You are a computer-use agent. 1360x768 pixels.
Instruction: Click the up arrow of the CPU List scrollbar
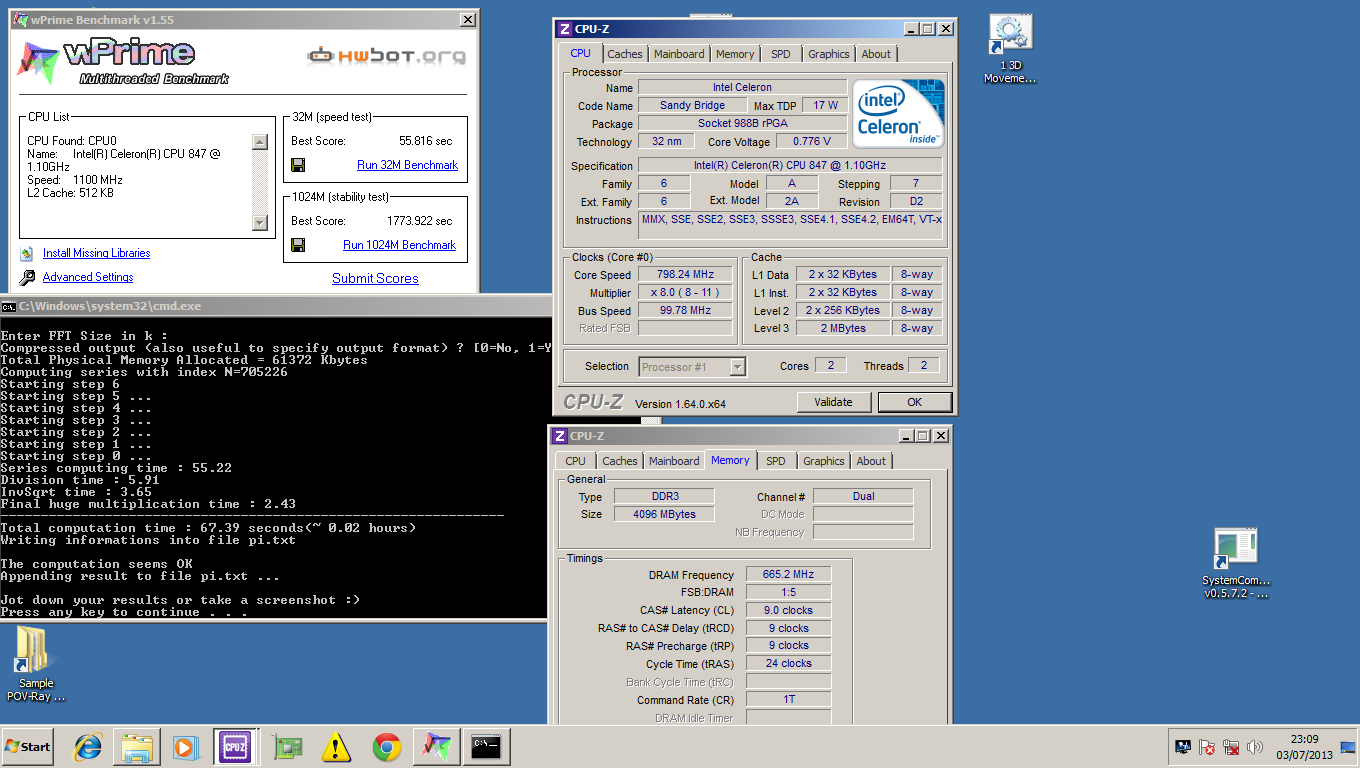pos(259,142)
